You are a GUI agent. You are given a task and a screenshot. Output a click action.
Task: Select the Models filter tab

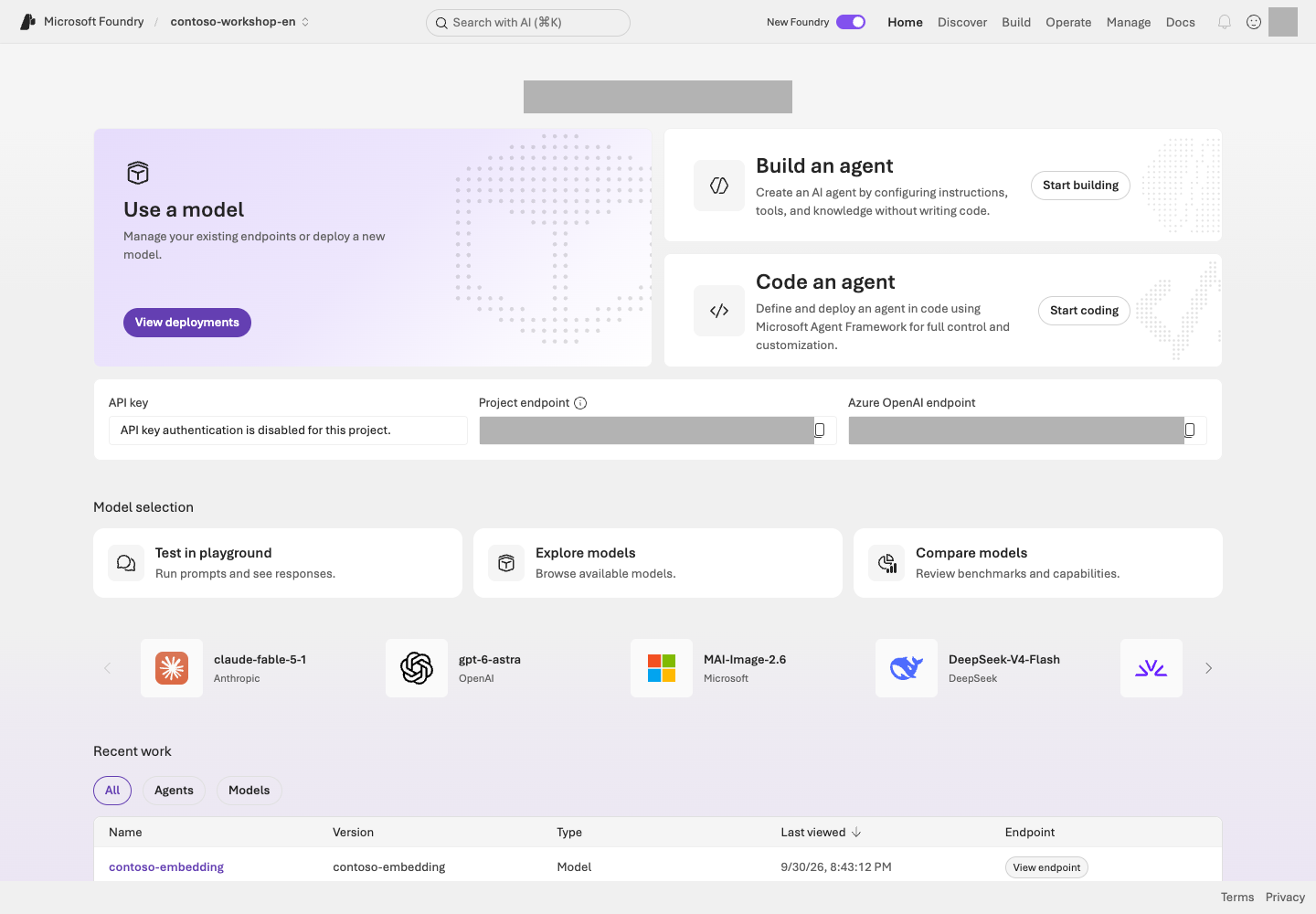point(249,791)
